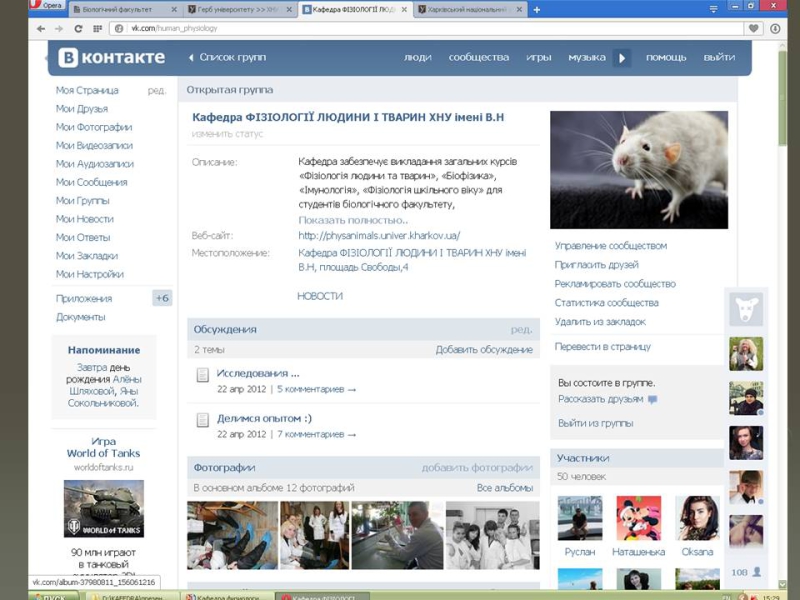The width and height of the screenshot is (800, 600).
Task: Click the megaphone icon next to Рассказать друзьям
Action: pos(653,399)
